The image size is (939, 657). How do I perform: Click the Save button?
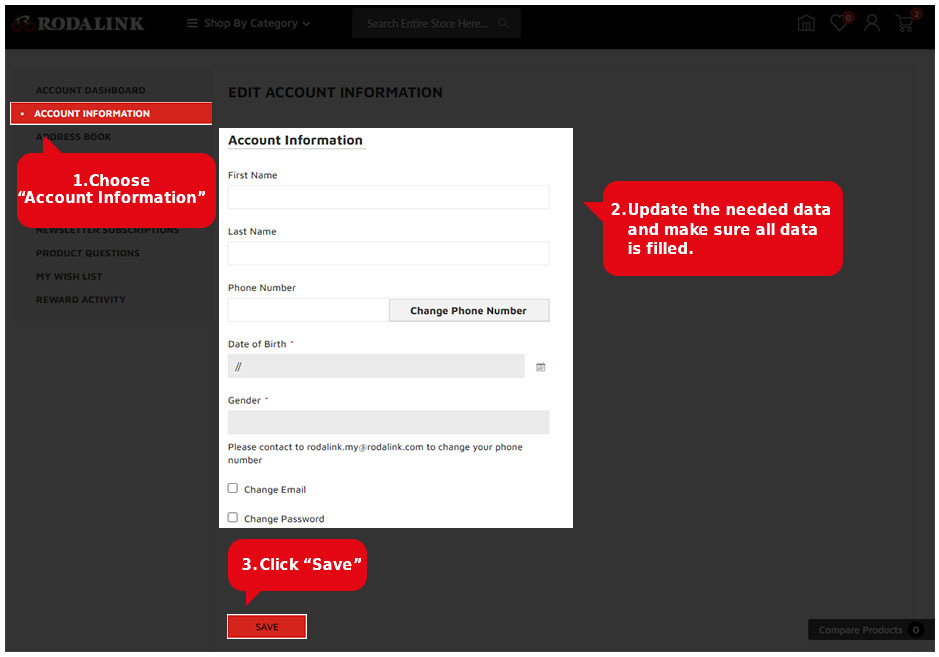click(x=266, y=626)
